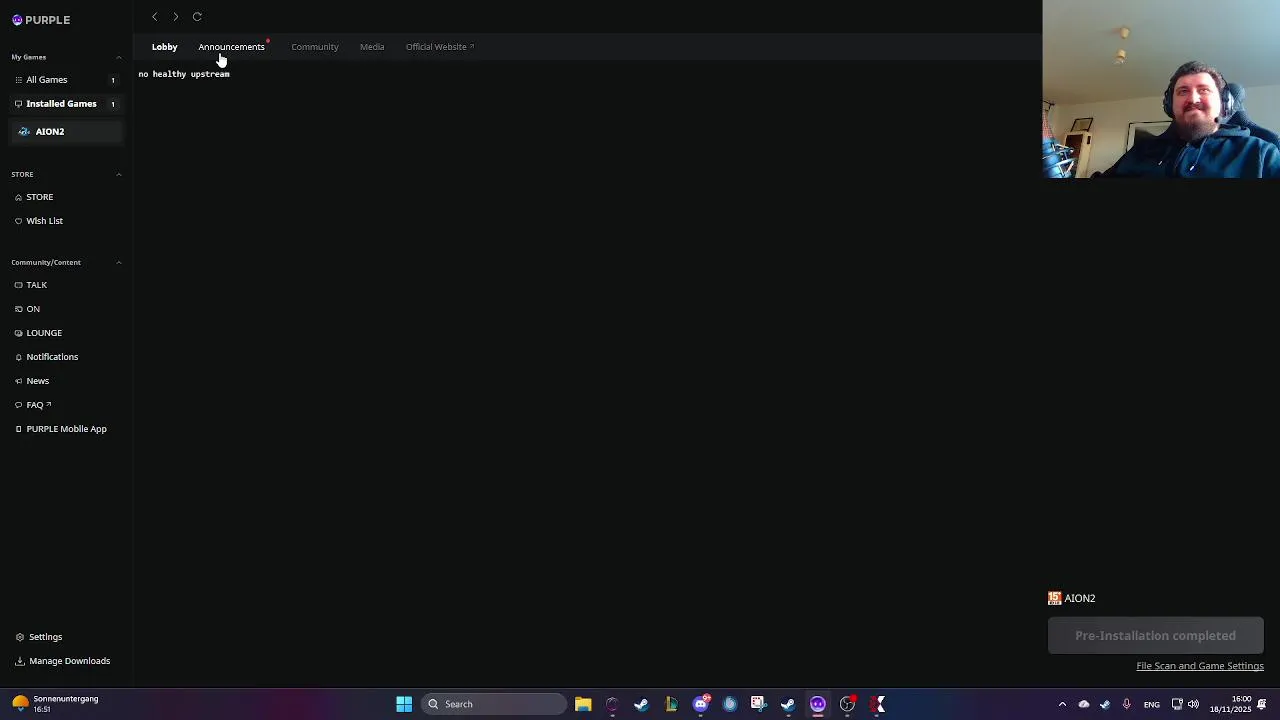Reload the page with refresh icon
The image size is (1280, 720).
click(197, 17)
